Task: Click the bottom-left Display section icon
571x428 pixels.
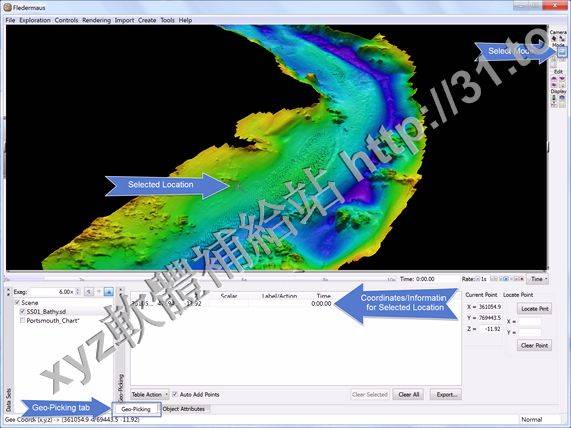Action: pos(554,105)
